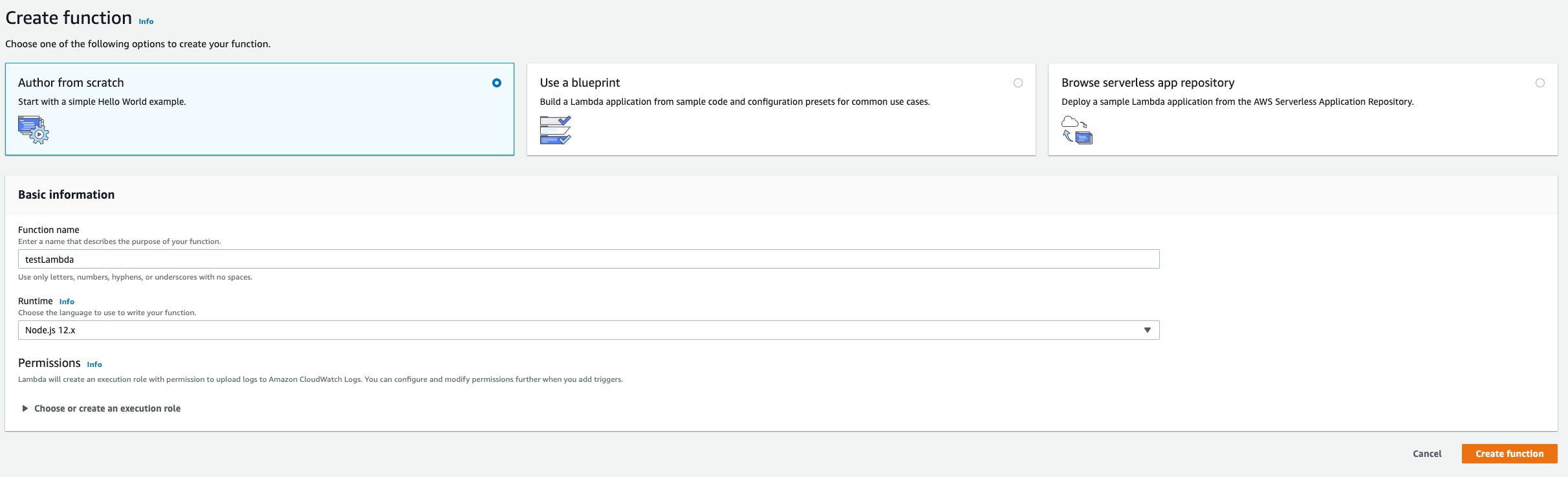
Task: Click the Use a blueprint card title
Action: [x=580, y=83]
